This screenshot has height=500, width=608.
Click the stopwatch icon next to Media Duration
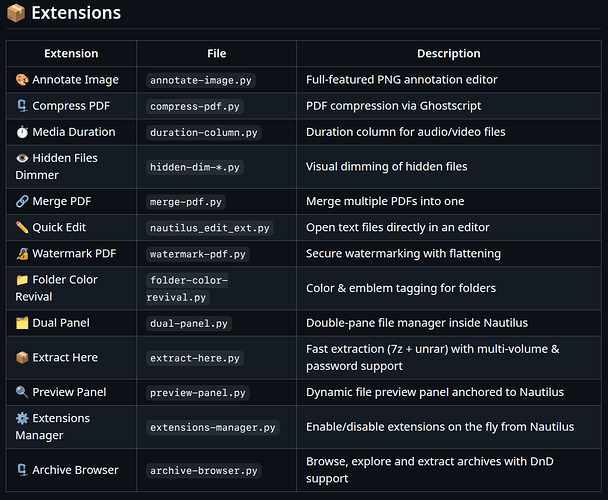22,132
